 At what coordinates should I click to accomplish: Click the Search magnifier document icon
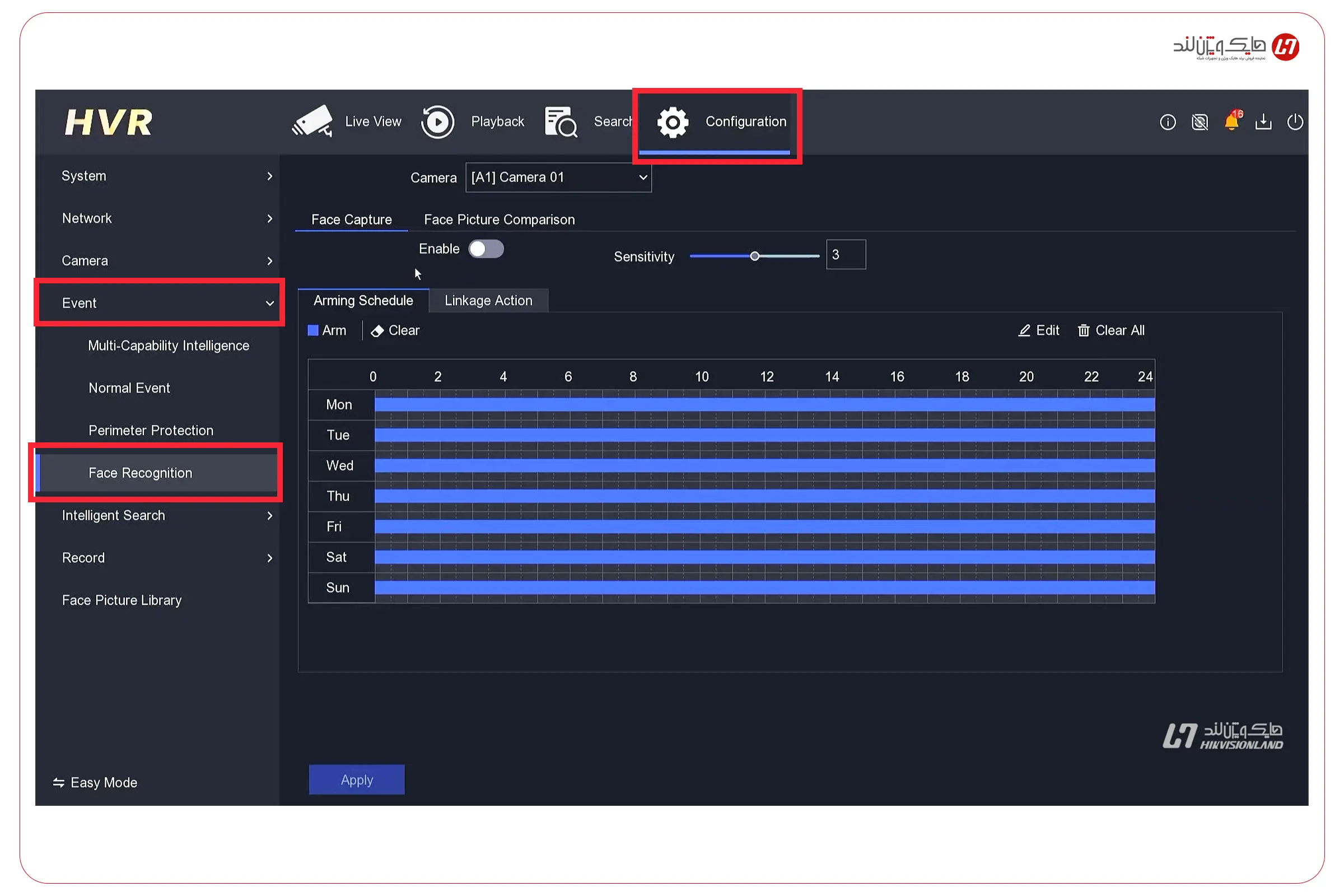[561, 122]
